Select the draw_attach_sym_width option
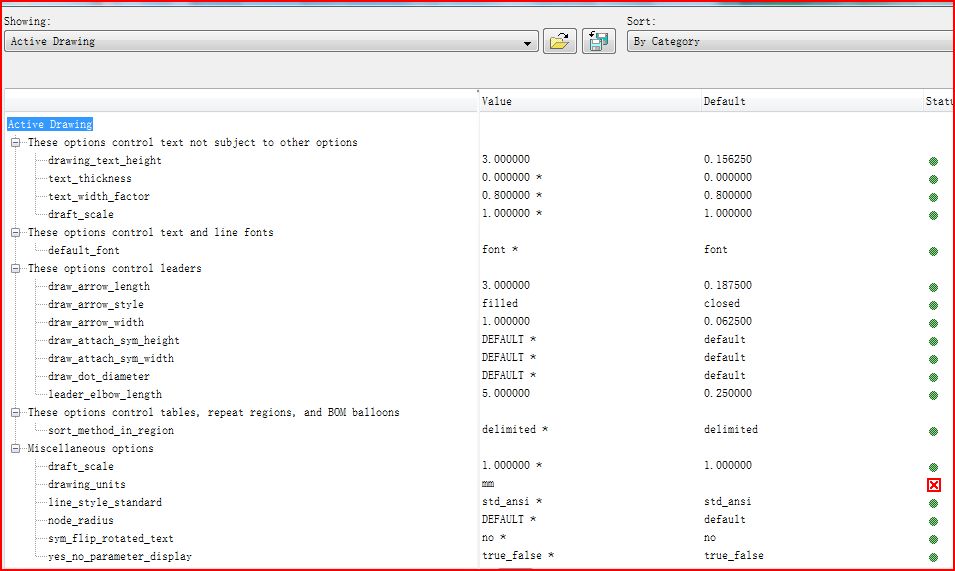The height and width of the screenshot is (571, 955). point(111,359)
